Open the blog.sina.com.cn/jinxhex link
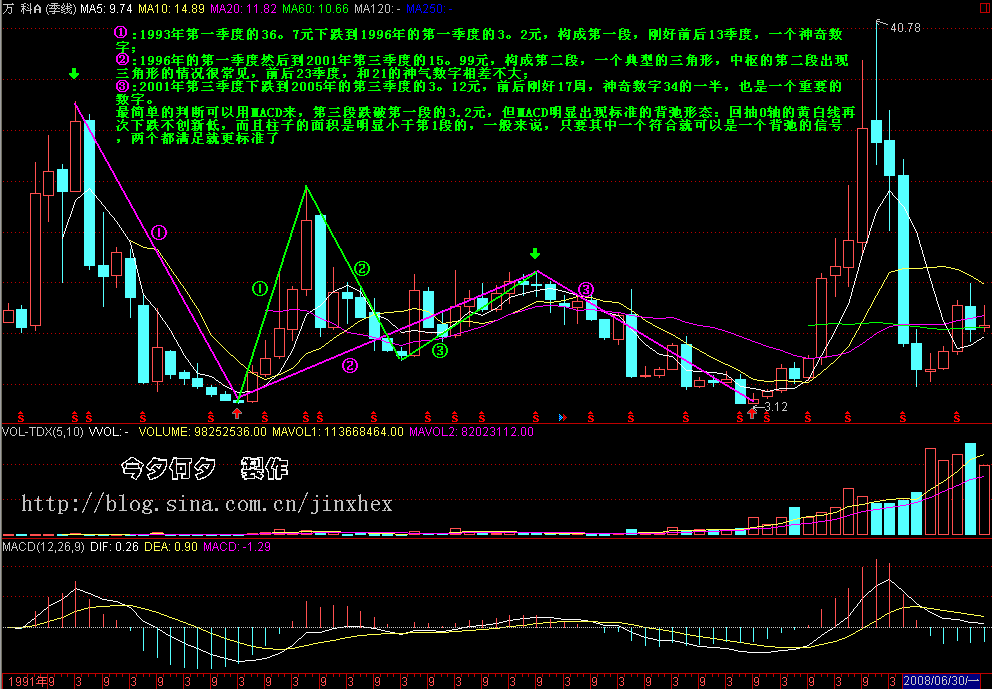 [x=207, y=504]
